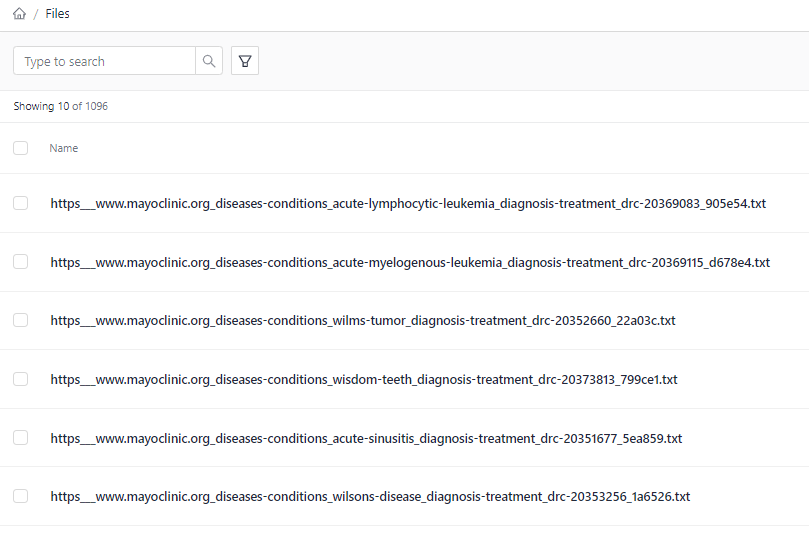
Task: Go to home via breadcrumb house icon
Action: 19,14
